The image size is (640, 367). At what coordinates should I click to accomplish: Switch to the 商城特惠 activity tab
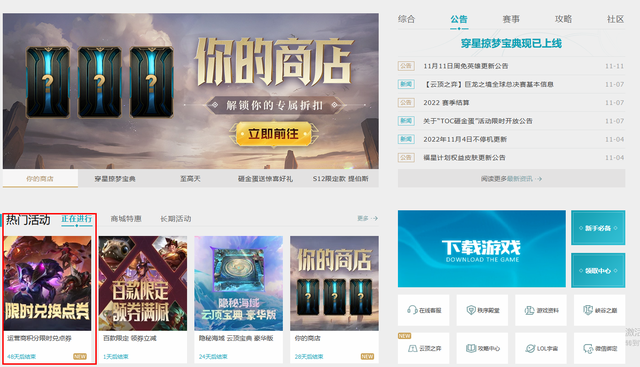(x=126, y=219)
